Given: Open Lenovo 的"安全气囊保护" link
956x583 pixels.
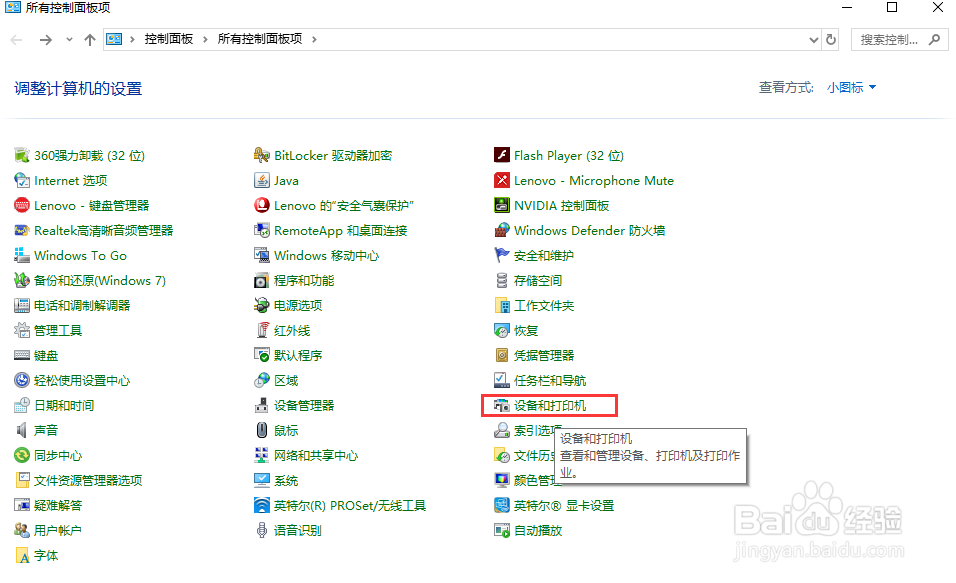Looking at the screenshot, I should click(344, 206).
